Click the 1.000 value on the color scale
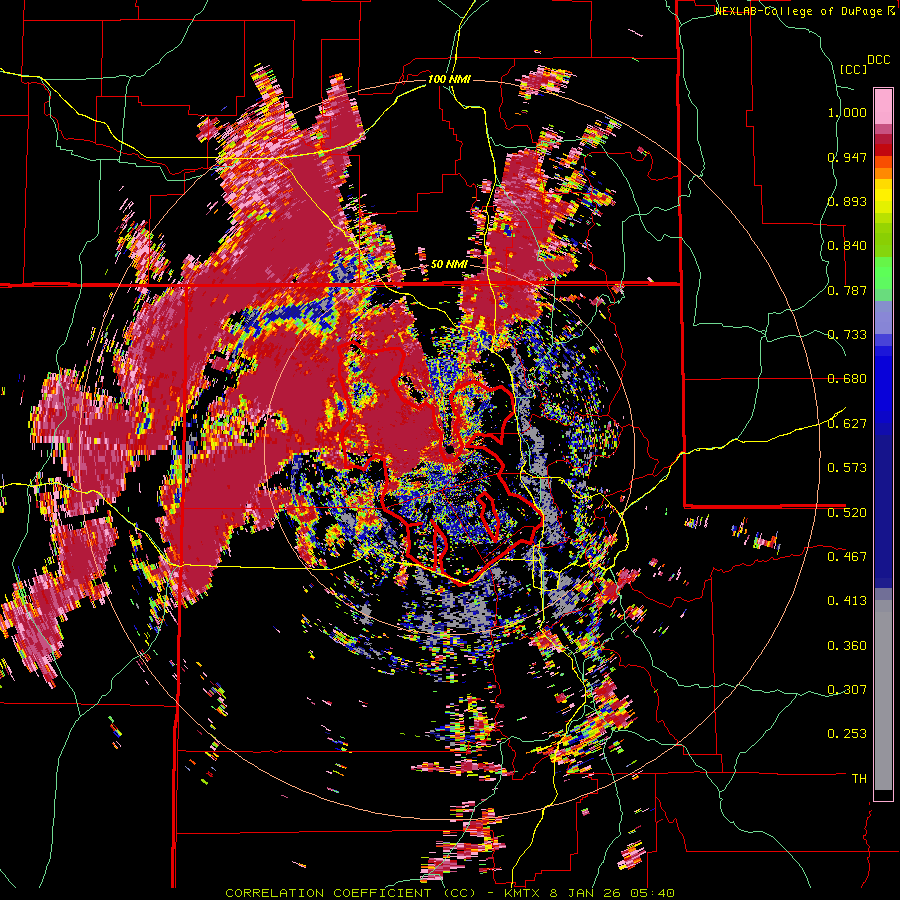The height and width of the screenshot is (900, 900). (x=847, y=112)
